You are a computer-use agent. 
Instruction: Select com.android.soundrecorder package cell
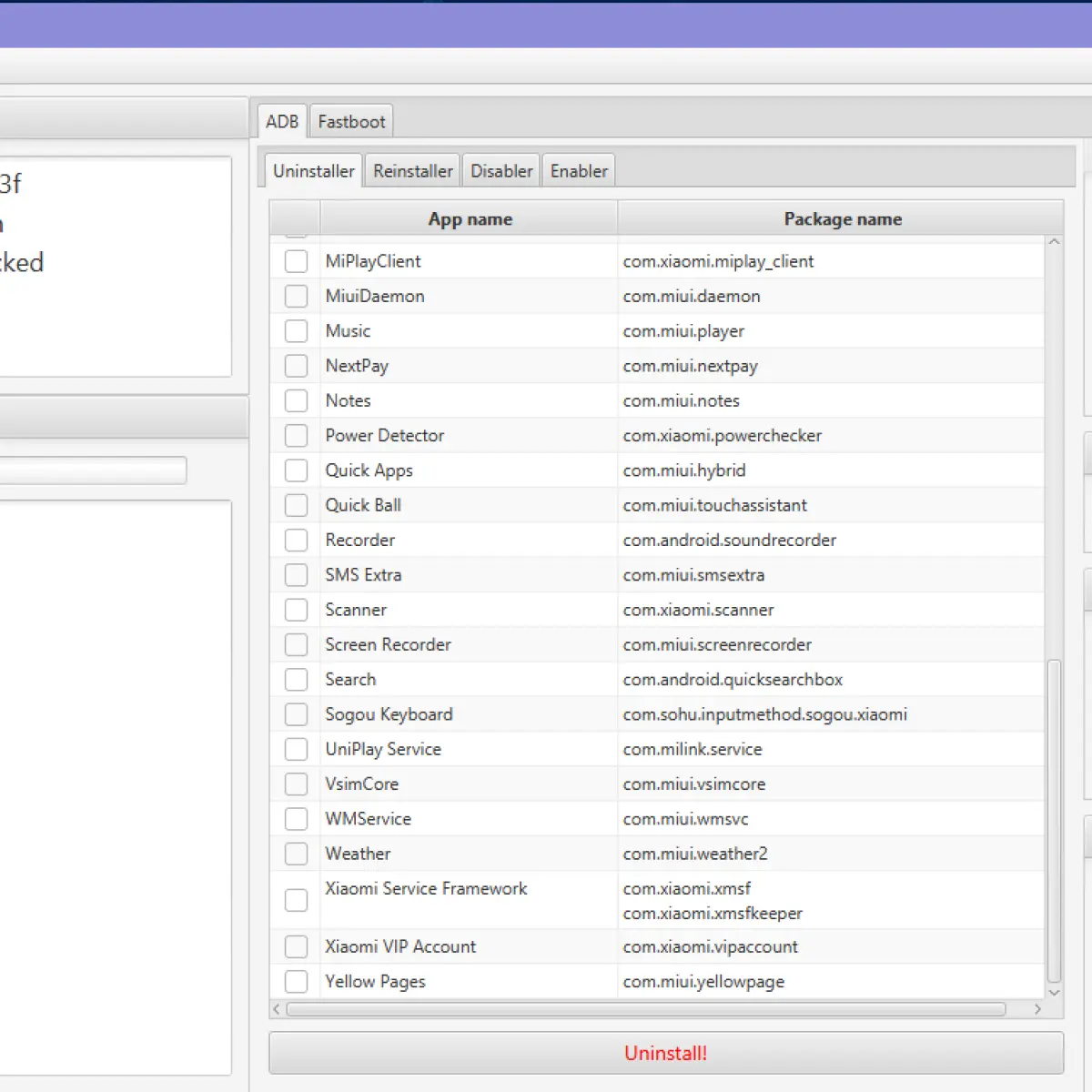tap(831, 541)
